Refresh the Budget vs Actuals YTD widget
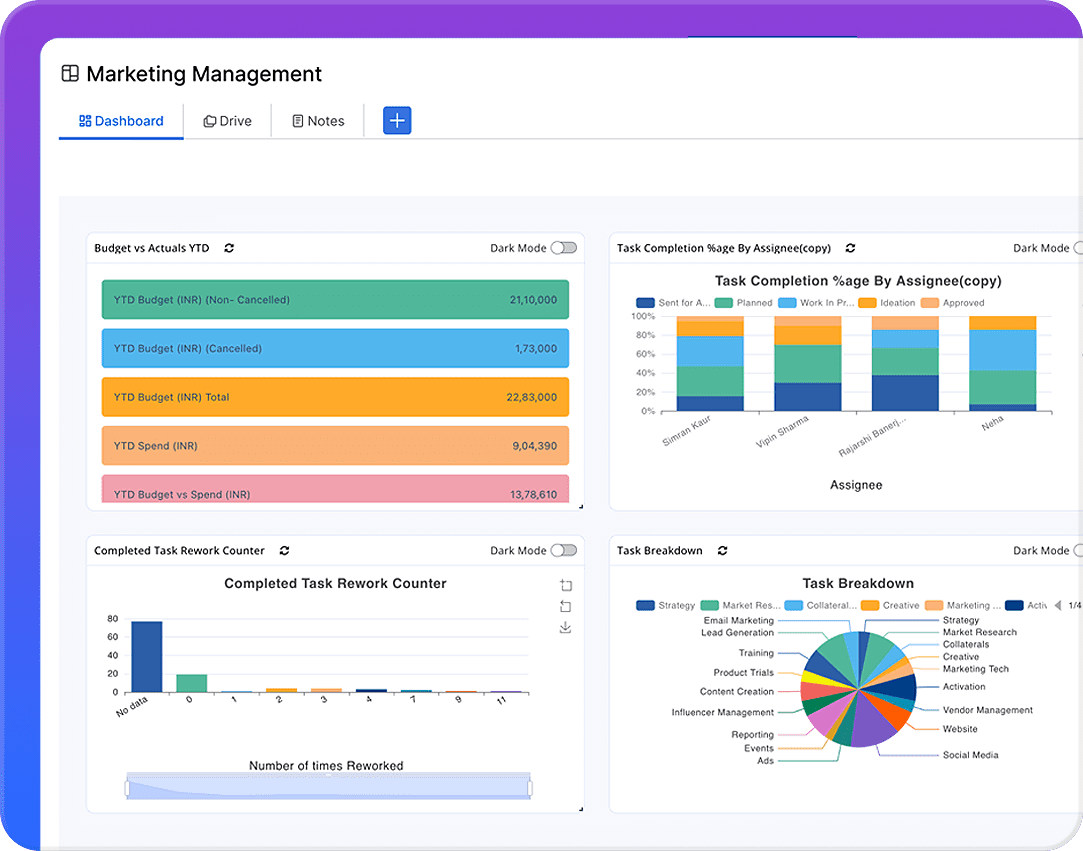The width and height of the screenshot is (1083, 851). pos(229,248)
